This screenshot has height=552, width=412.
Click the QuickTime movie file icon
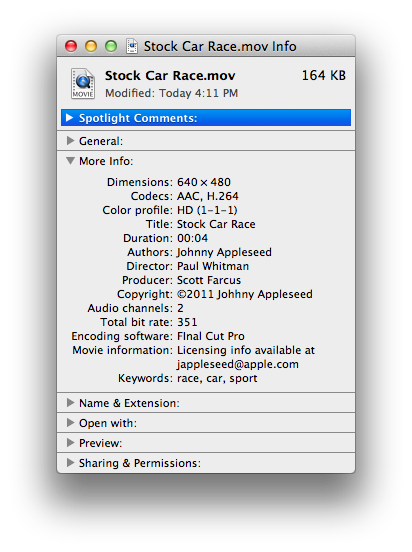pyautogui.click(x=83, y=84)
